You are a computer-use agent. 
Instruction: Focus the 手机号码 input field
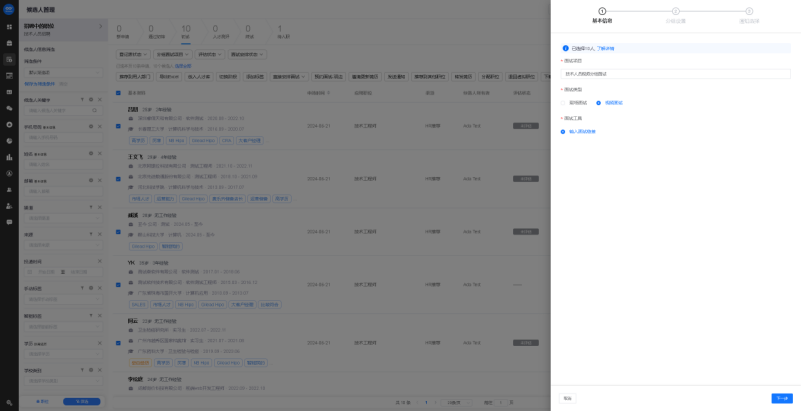coord(63,138)
